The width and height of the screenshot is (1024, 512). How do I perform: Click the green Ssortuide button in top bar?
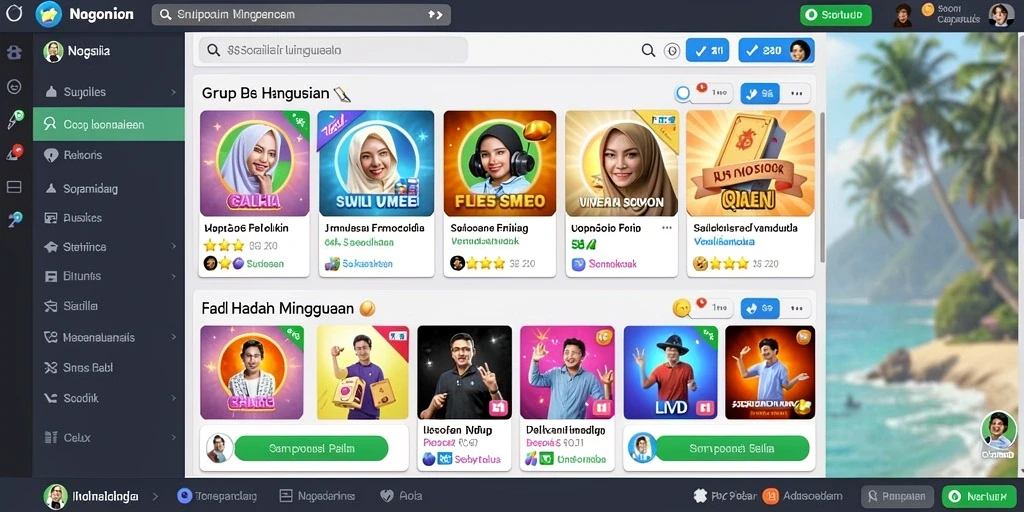tap(836, 14)
